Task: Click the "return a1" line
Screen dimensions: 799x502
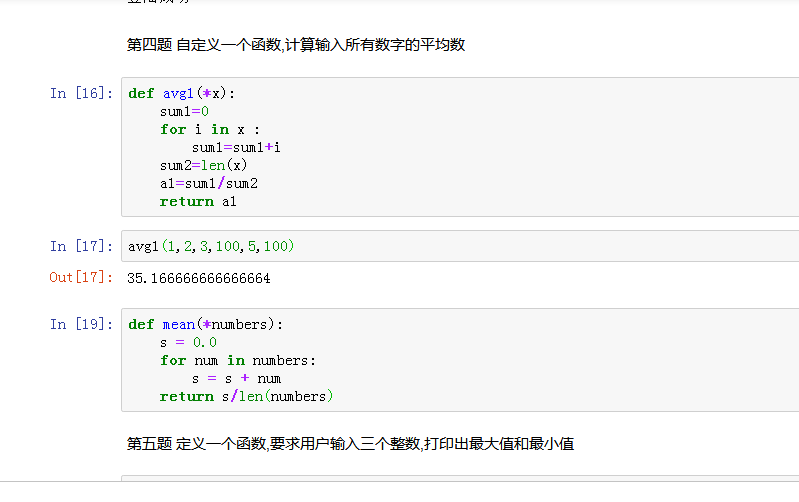Action: tap(198, 201)
